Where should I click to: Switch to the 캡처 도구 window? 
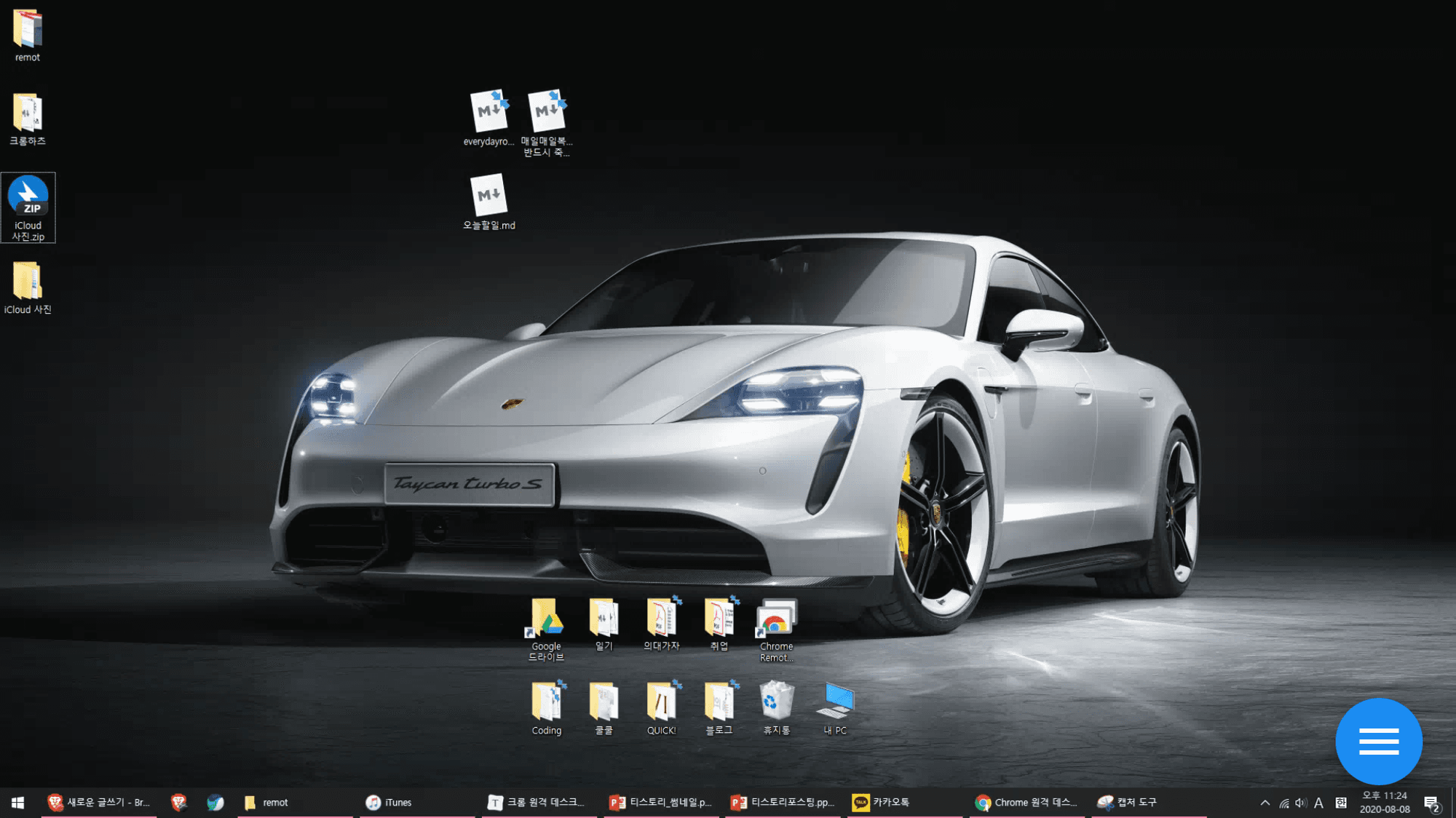click(x=1149, y=802)
